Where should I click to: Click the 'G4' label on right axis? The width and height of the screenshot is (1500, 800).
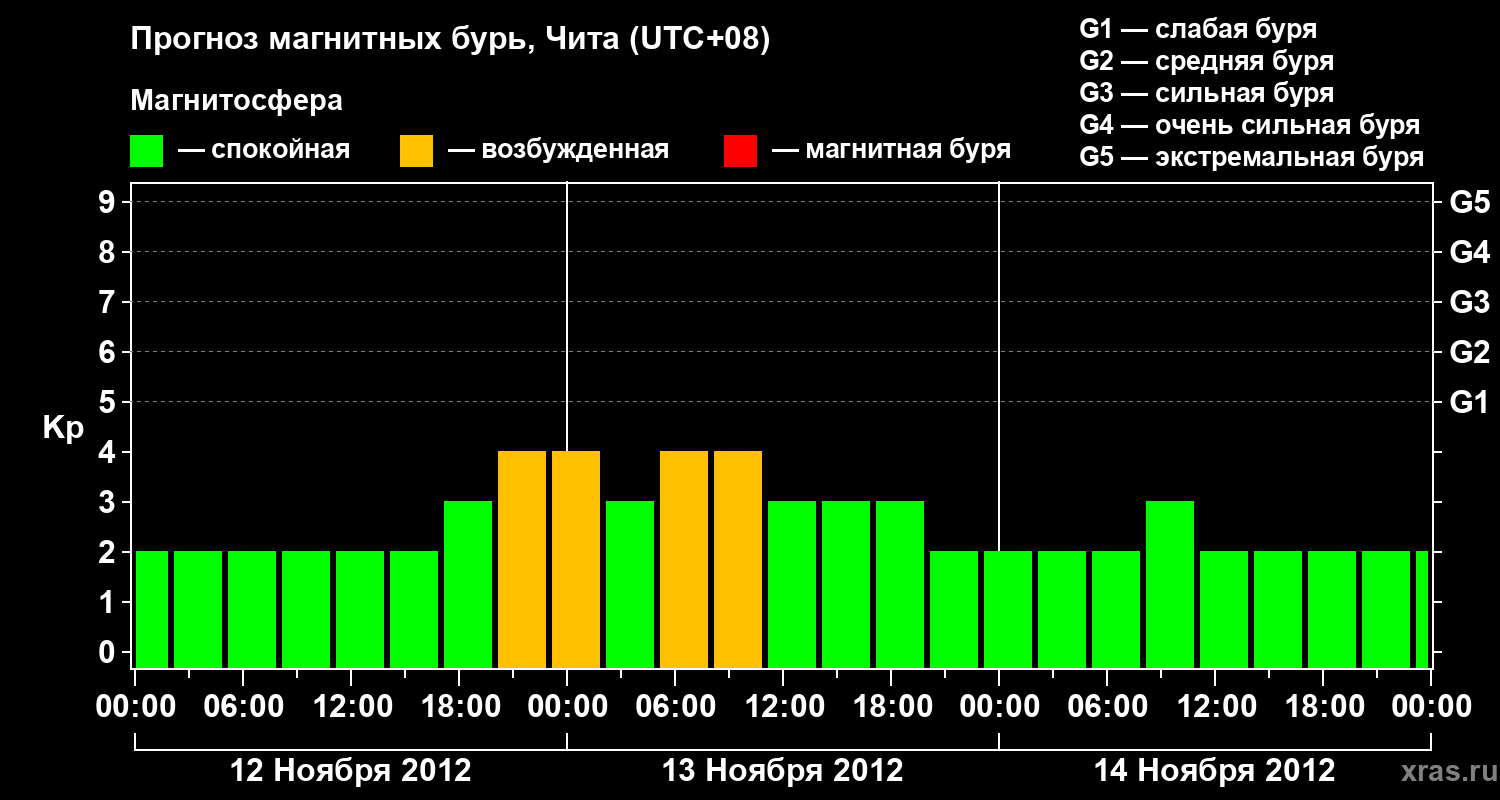[x=1469, y=253]
